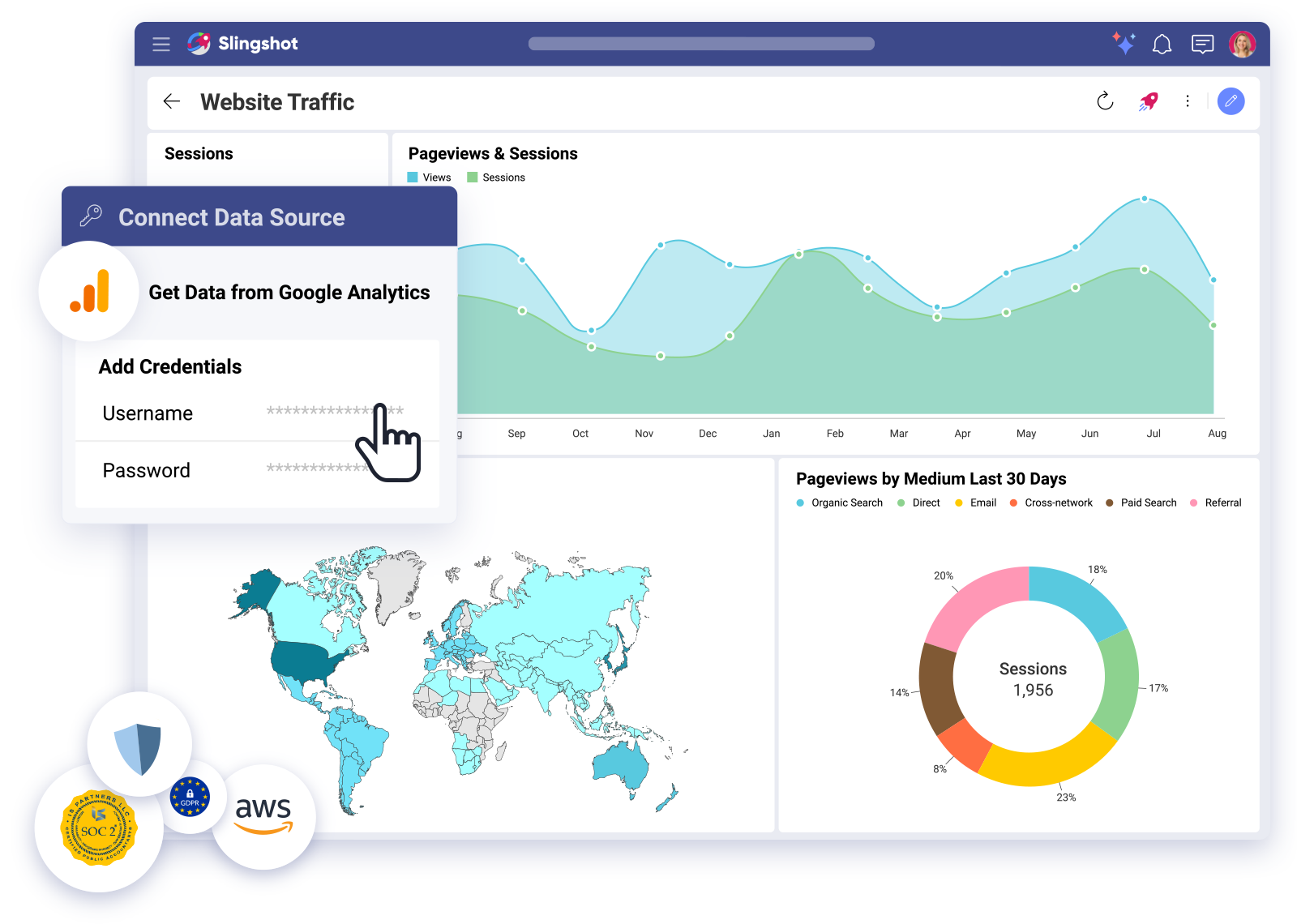
Task: Toggle the Sessions legend series
Action: click(496, 178)
